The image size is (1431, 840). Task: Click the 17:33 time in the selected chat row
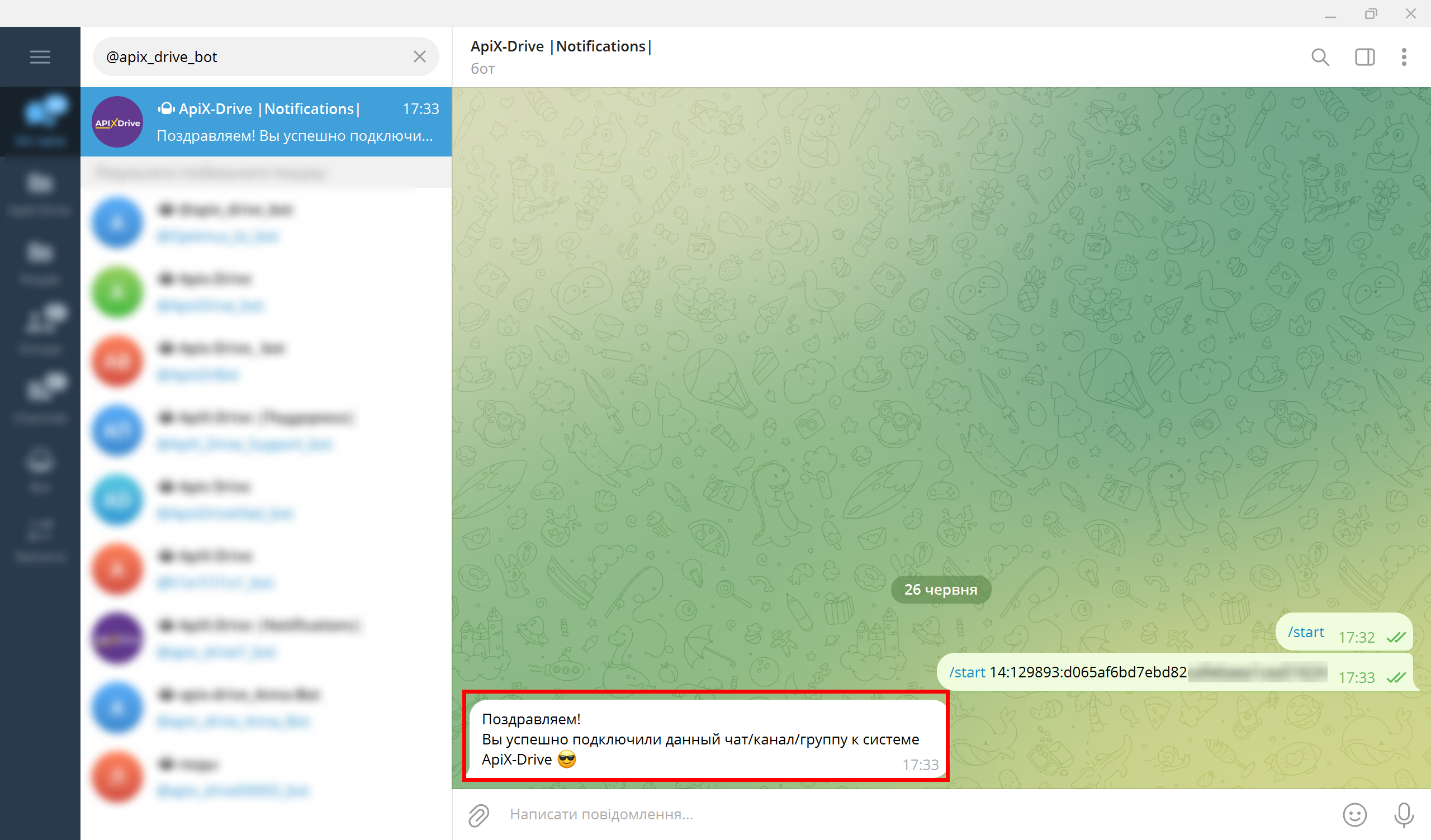point(421,108)
